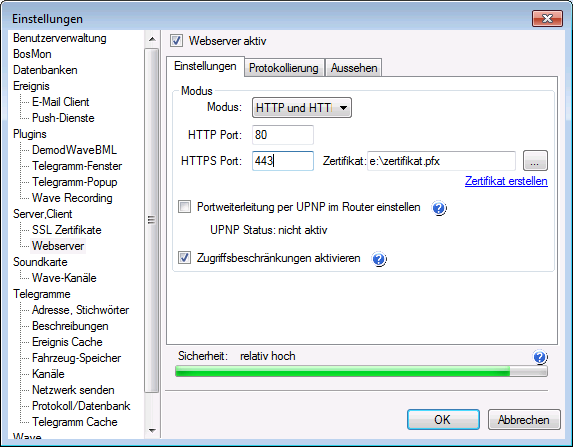Open Telegramm-Fenster settings
The image size is (573, 447).
coord(77,166)
